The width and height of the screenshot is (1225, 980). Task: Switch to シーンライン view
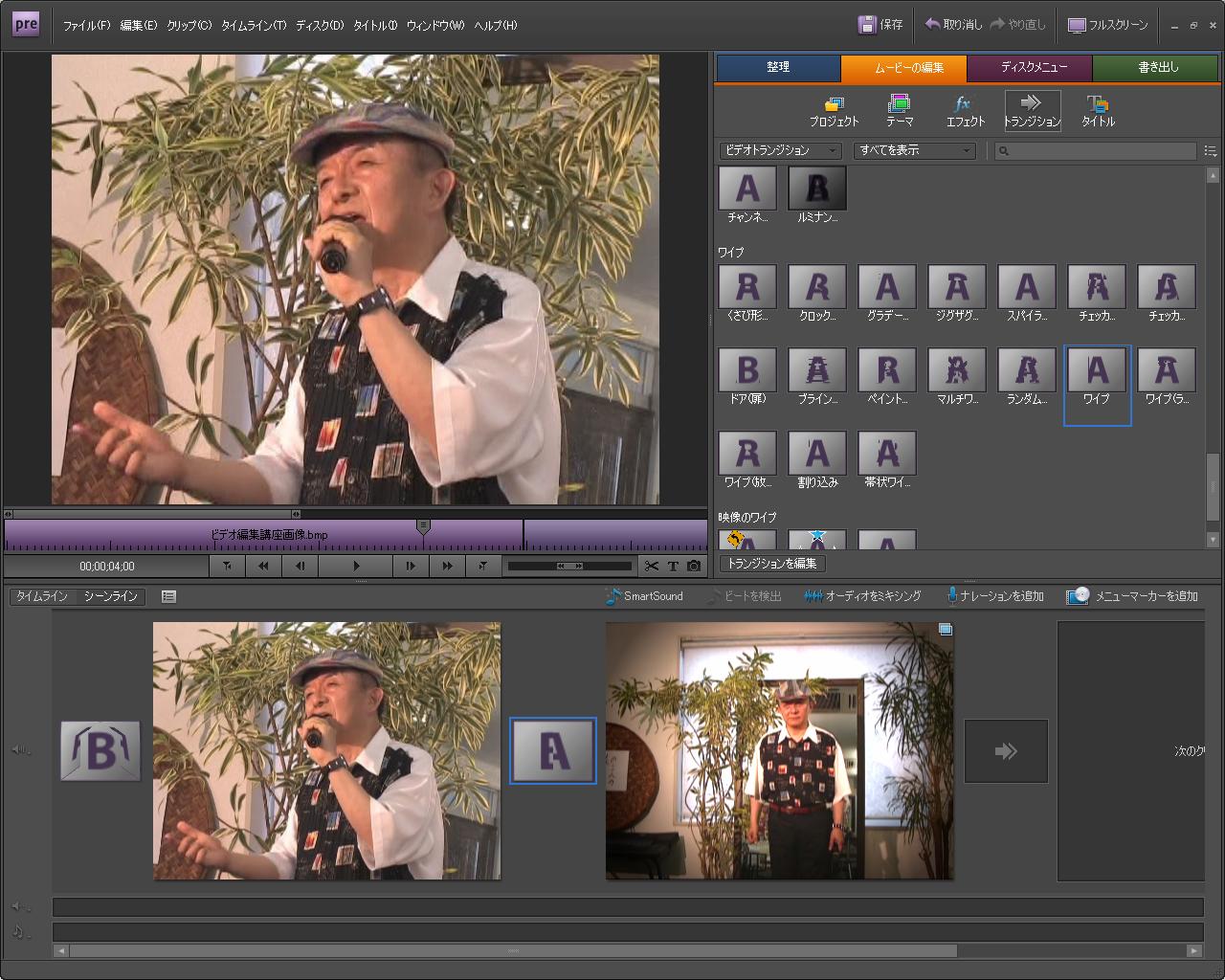pos(111,596)
